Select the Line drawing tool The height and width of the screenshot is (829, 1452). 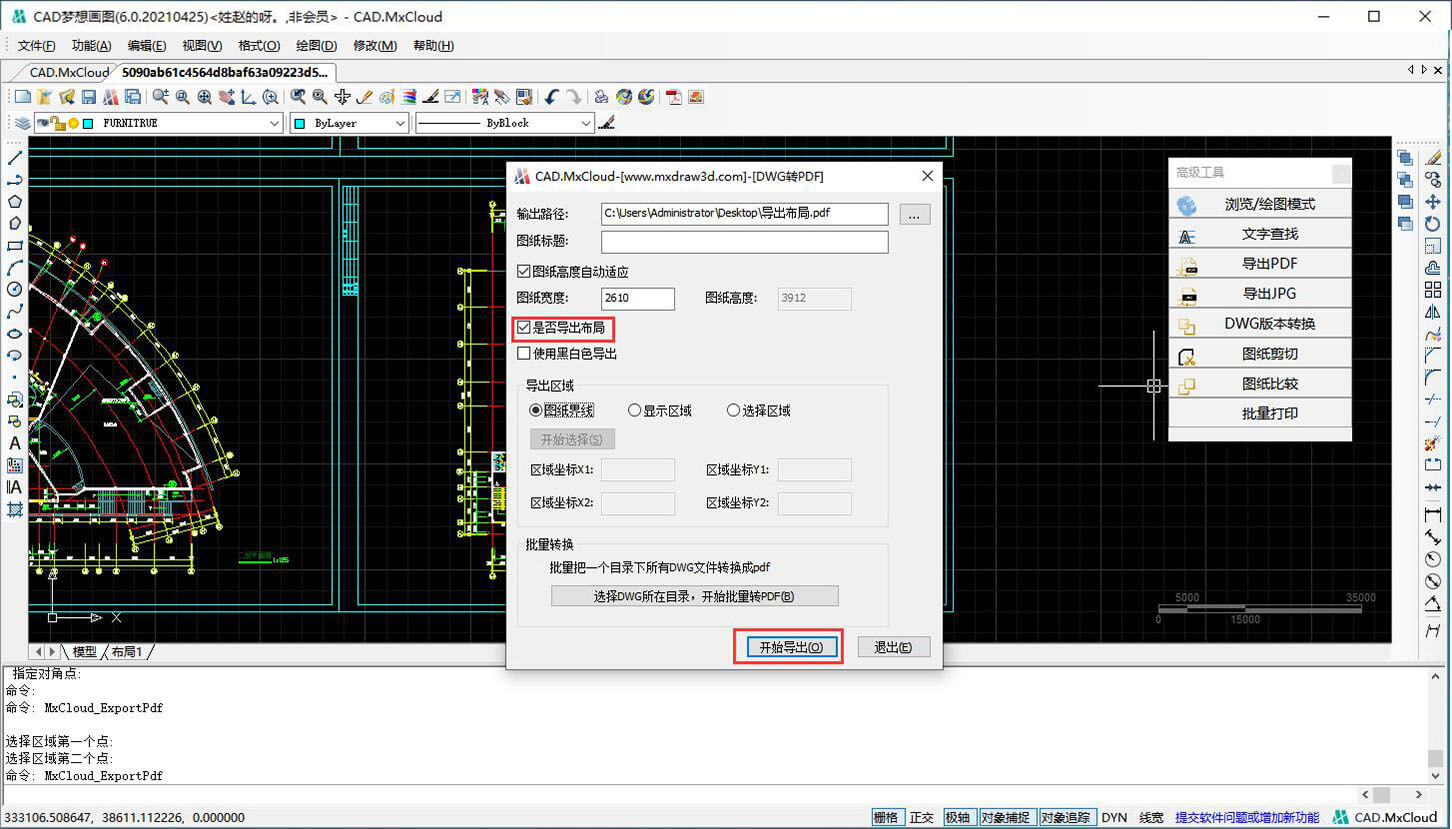pos(15,158)
